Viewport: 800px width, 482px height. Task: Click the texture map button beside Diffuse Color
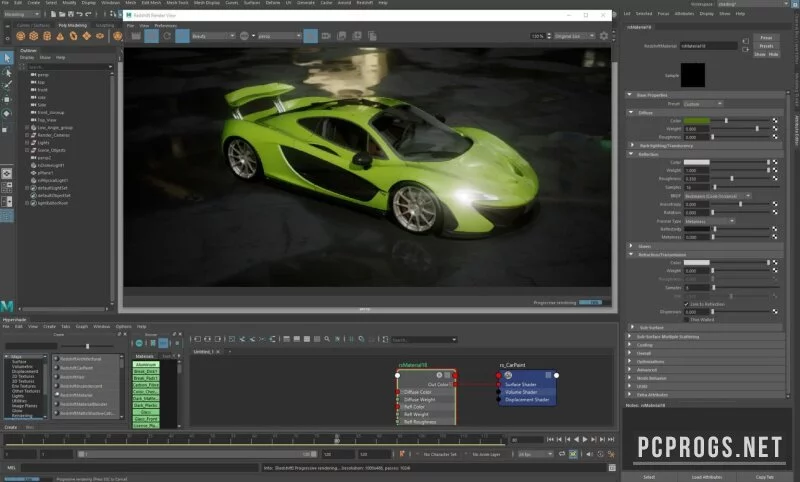[775, 120]
